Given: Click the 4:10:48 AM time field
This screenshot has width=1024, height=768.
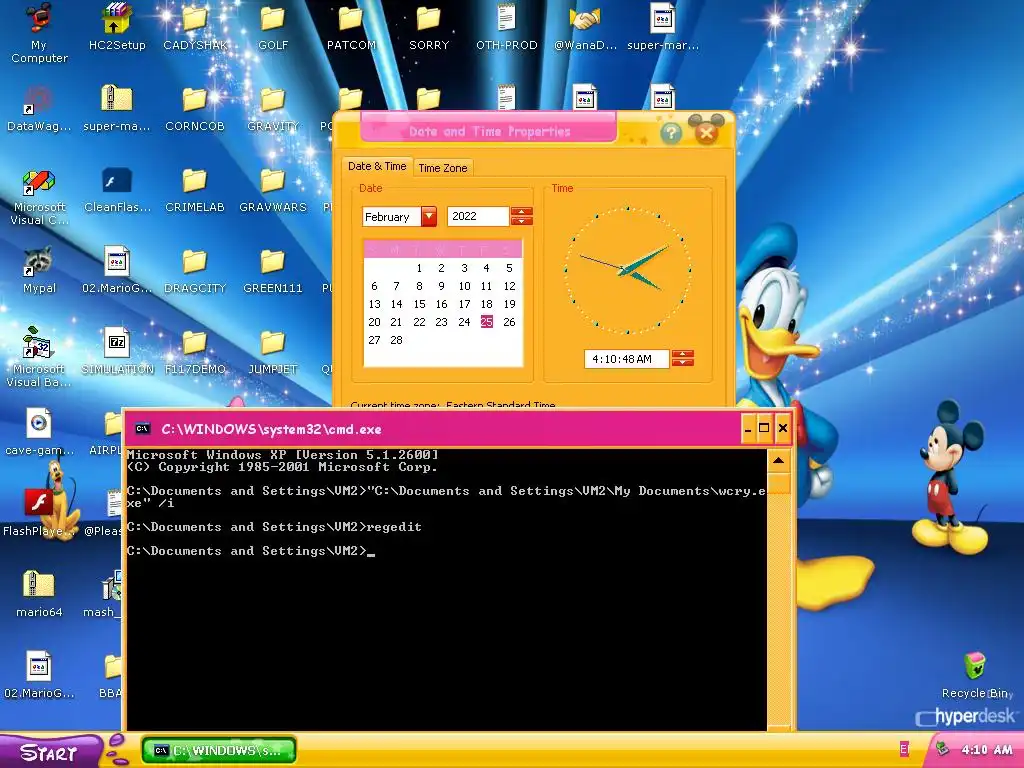Looking at the screenshot, I should 626,359.
